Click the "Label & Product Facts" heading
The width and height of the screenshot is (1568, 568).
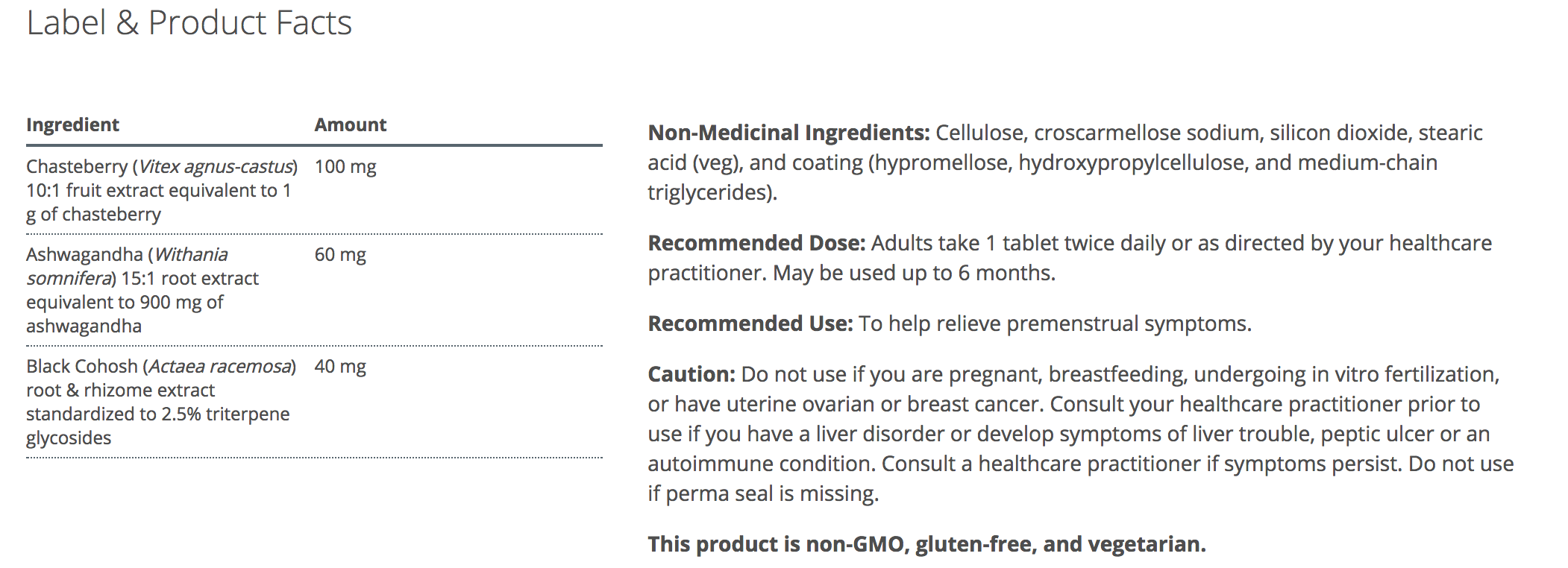189,23
